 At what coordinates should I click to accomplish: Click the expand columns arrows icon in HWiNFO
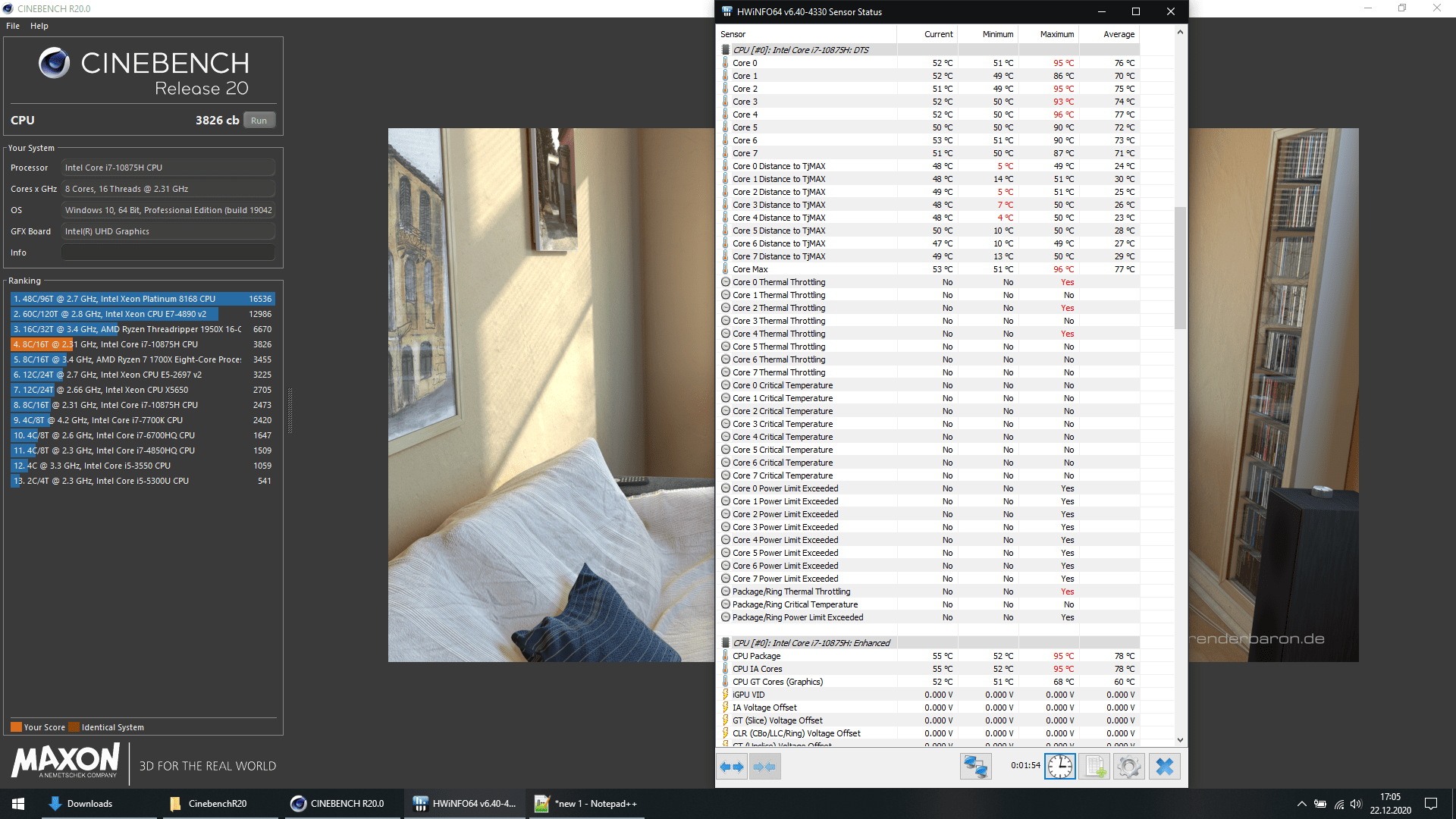tap(732, 767)
